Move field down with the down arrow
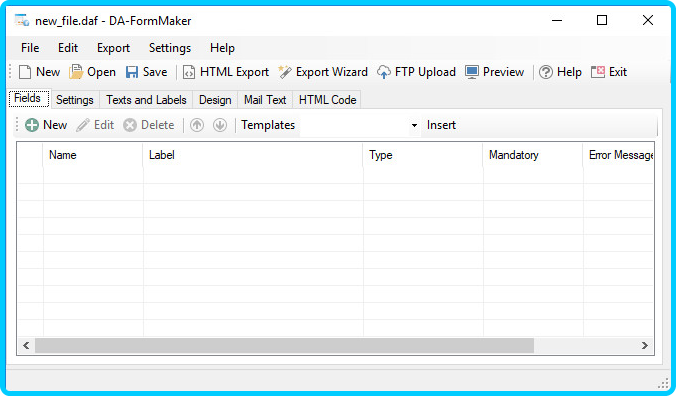 (x=220, y=125)
